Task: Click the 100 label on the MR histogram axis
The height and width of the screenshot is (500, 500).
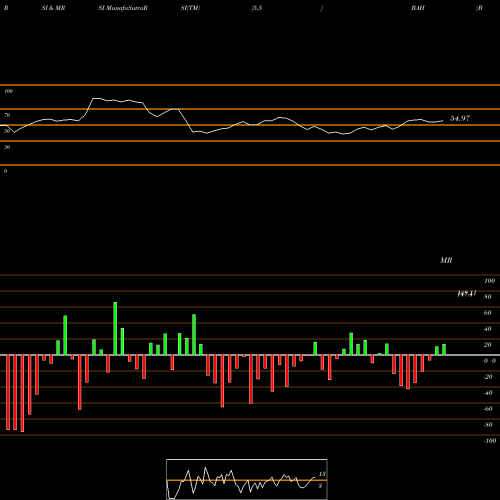Action: [x=489, y=281]
